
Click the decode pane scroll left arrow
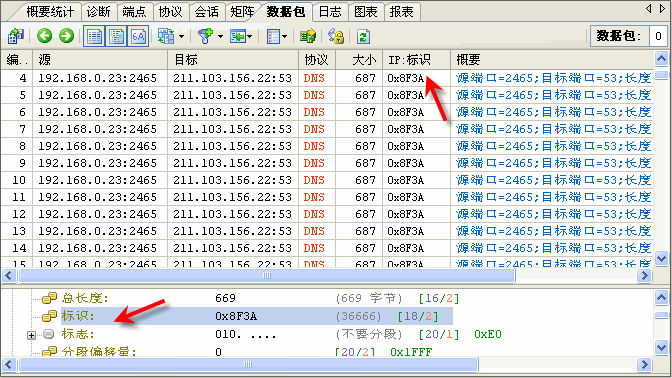click(9, 365)
